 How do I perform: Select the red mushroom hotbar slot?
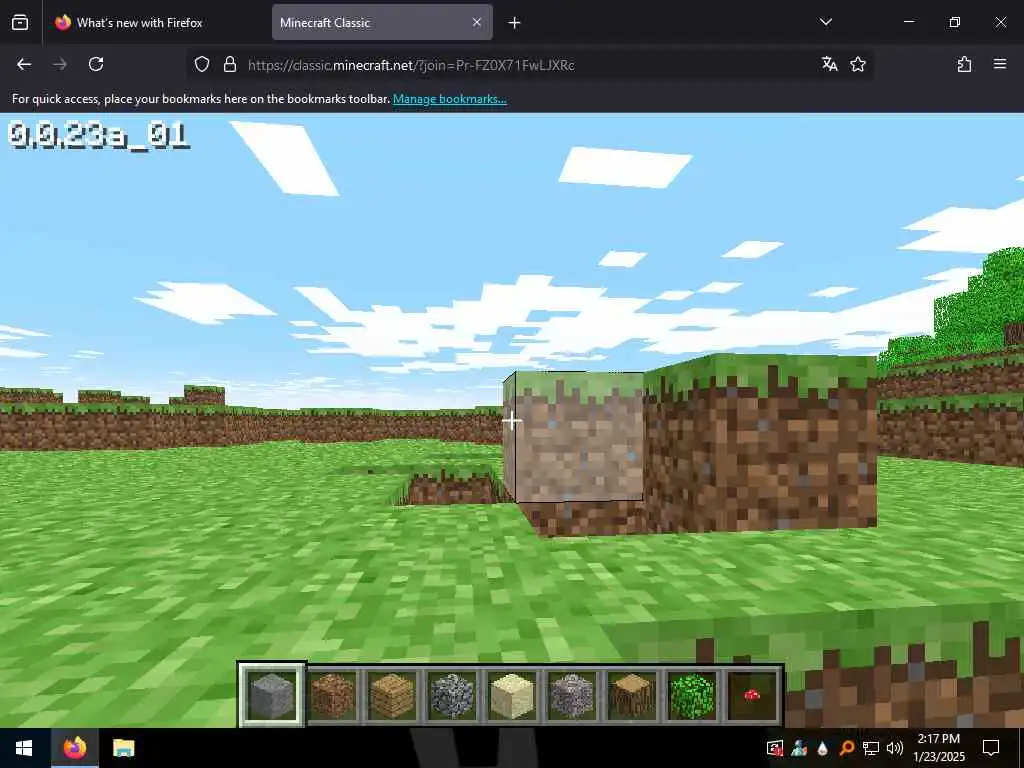point(752,696)
